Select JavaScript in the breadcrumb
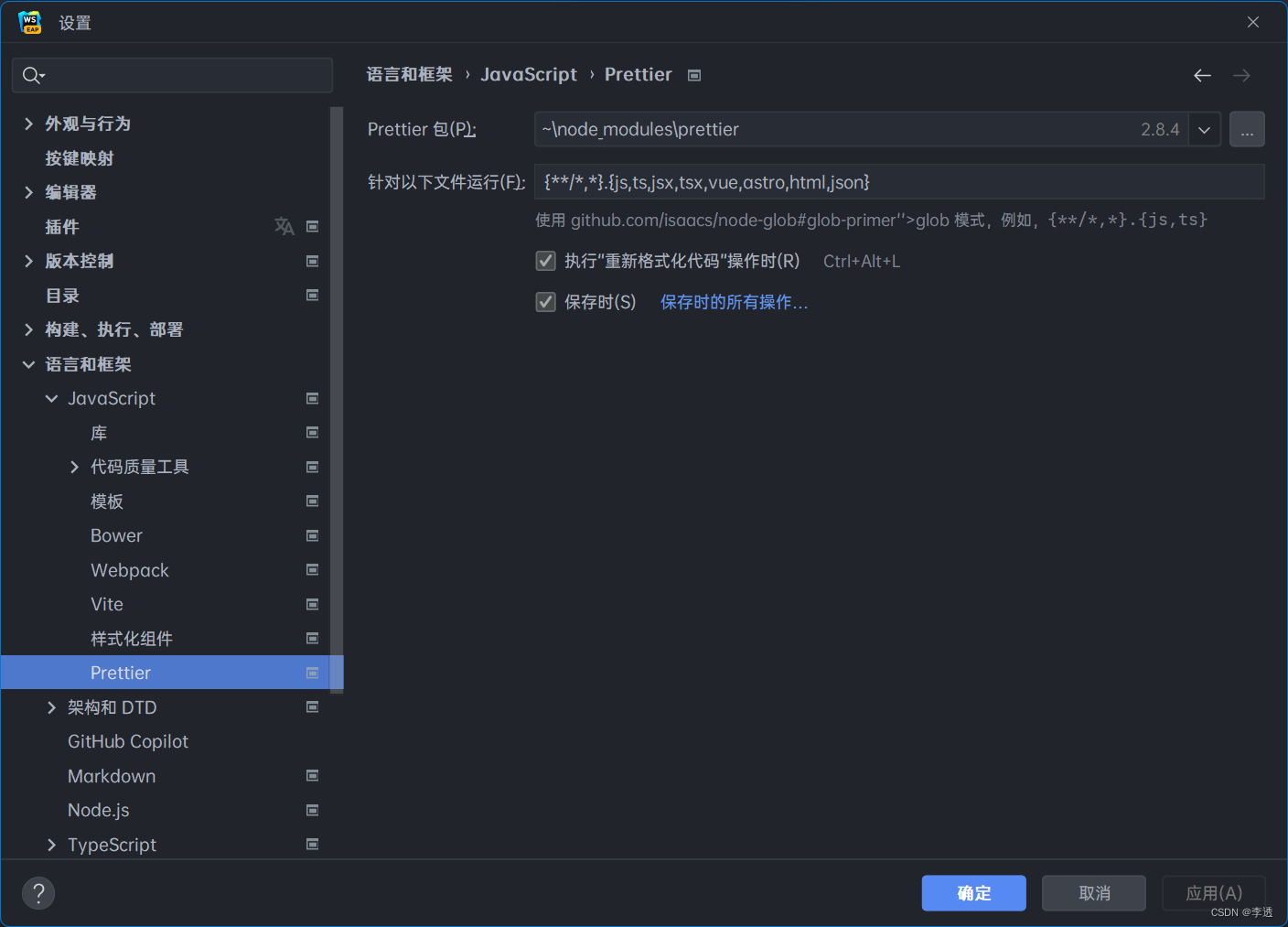1288x927 pixels. pos(529,74)
